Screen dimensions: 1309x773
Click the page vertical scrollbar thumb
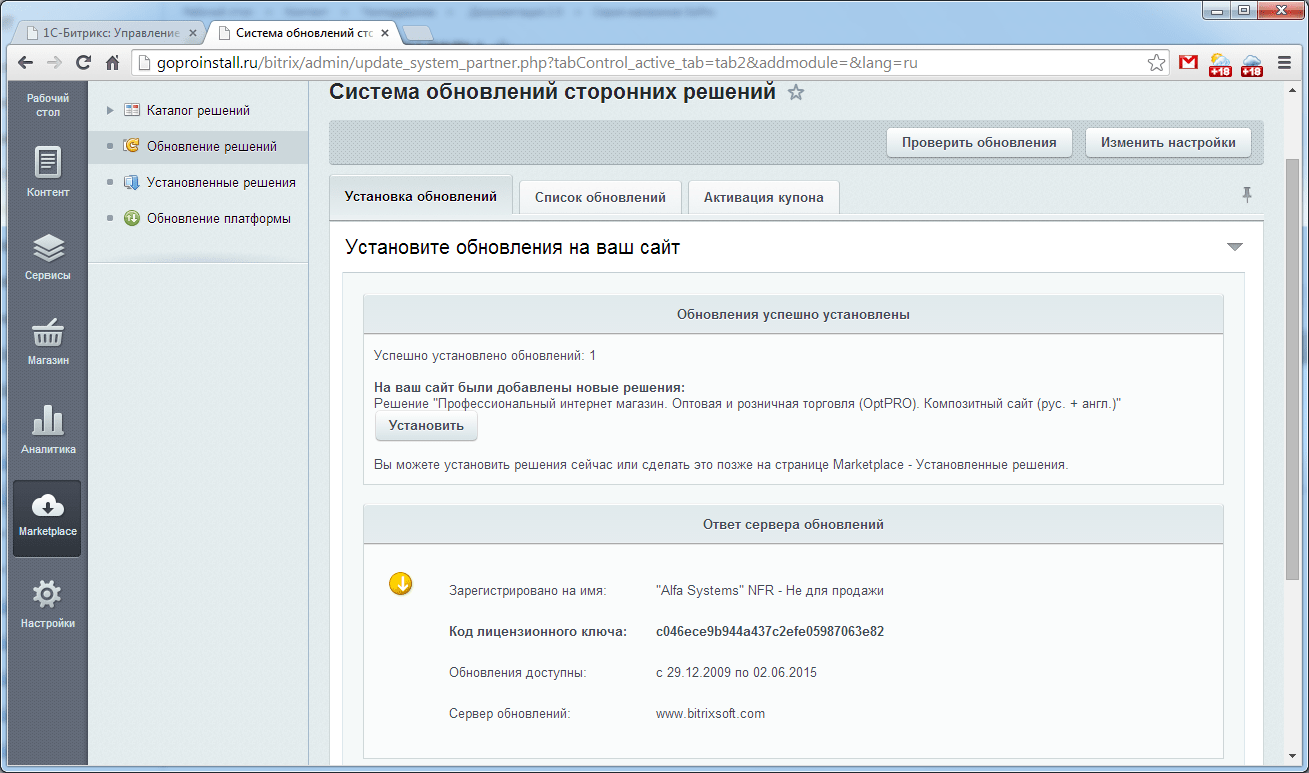(x=1292, y=367)
